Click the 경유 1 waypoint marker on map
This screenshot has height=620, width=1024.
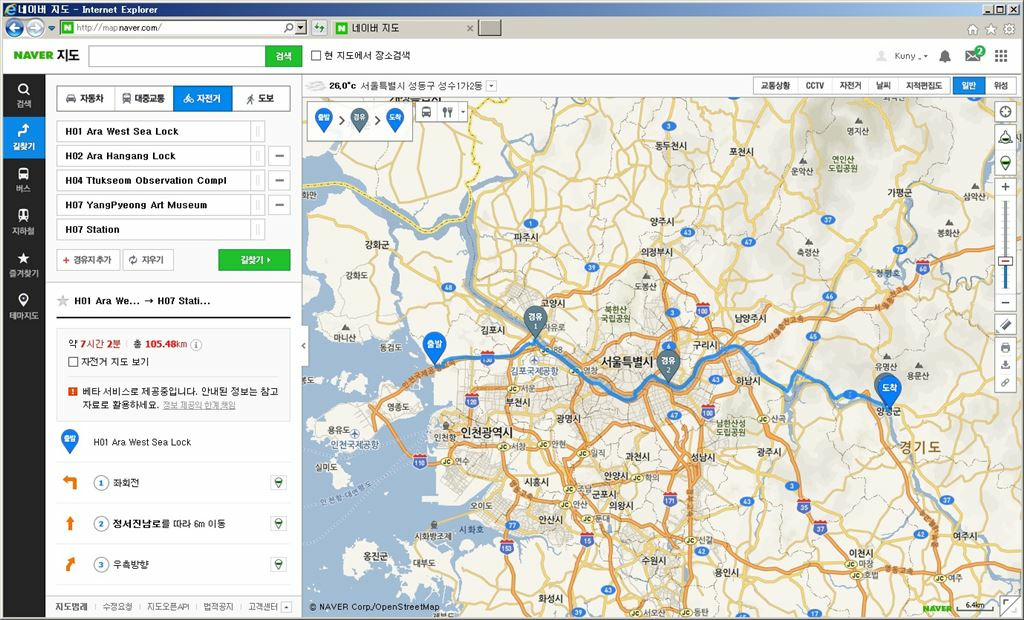click(x=535, y=322)
